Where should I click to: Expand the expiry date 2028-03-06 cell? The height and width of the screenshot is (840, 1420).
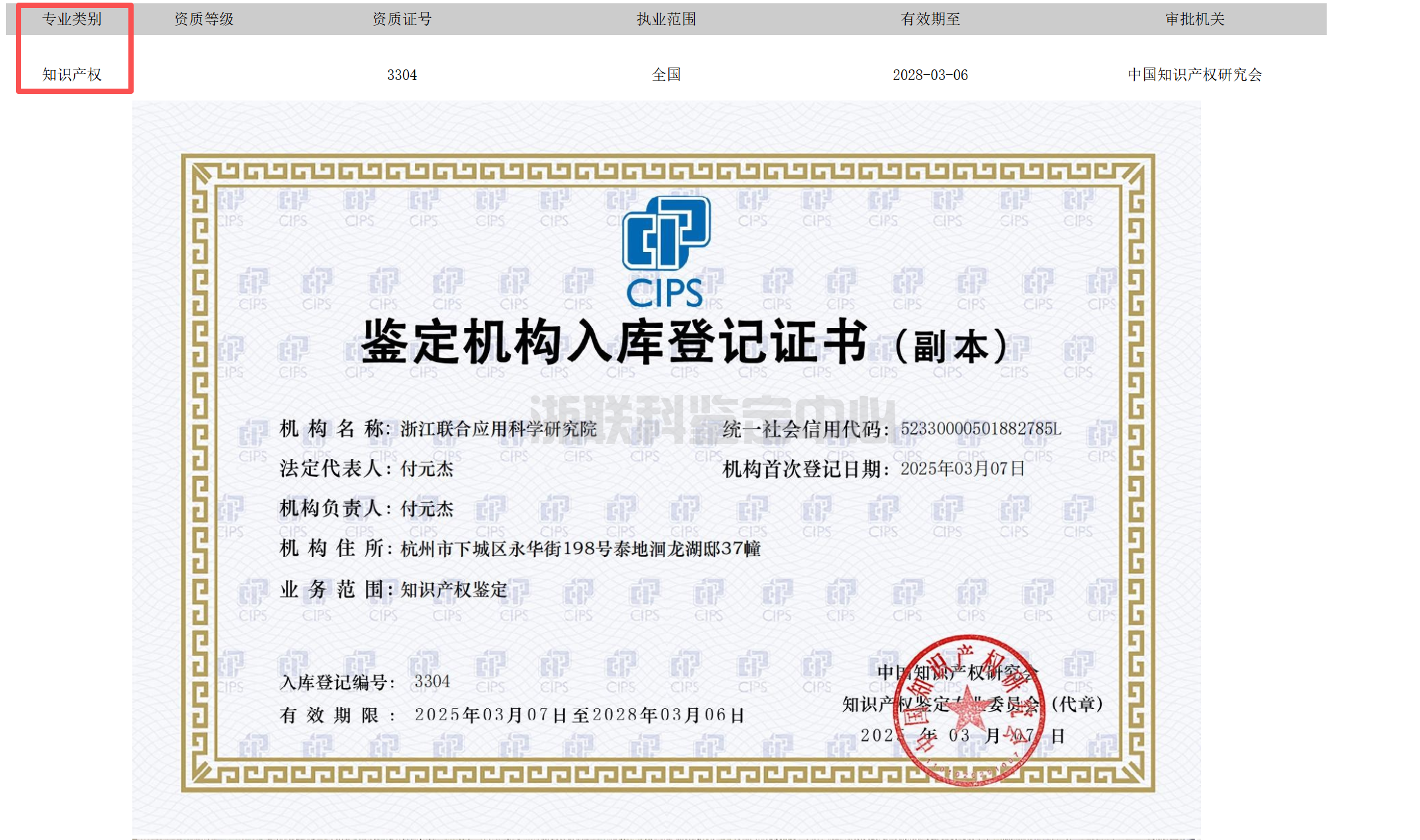(x=931, y=75)
